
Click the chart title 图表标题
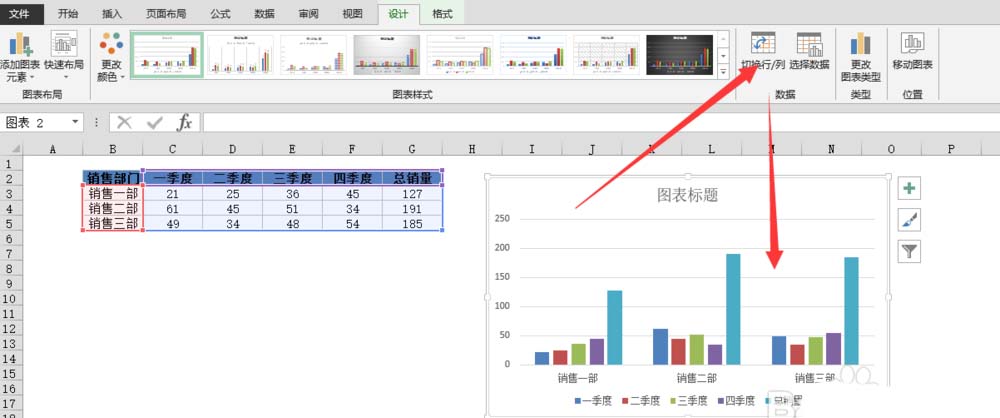click(688, 195)
